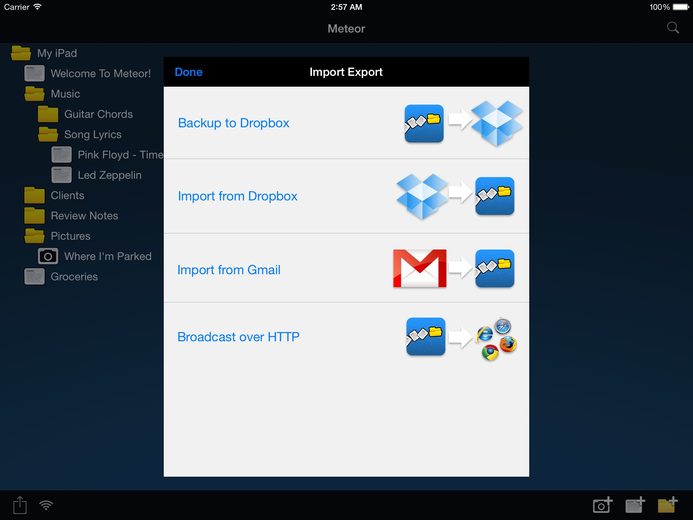Click the Dropbox logo in the Backup row
Screen dimensions: 693x520
coord(497,123)
